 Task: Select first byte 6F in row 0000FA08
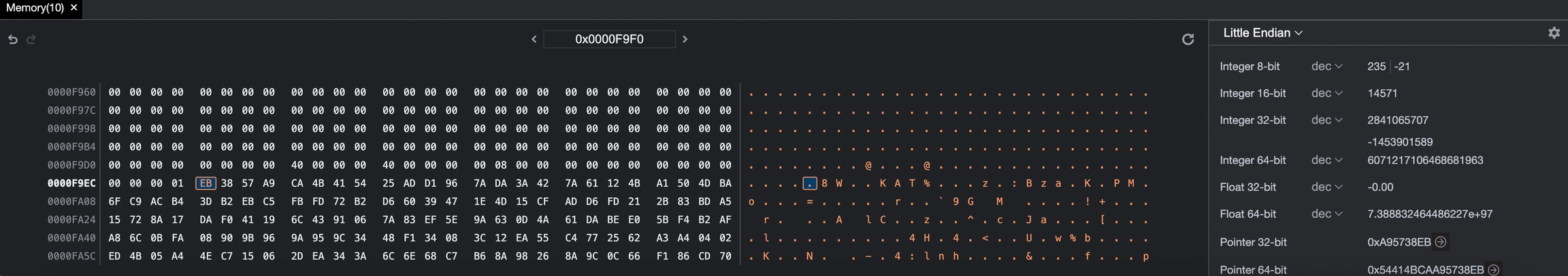point(114,202)
